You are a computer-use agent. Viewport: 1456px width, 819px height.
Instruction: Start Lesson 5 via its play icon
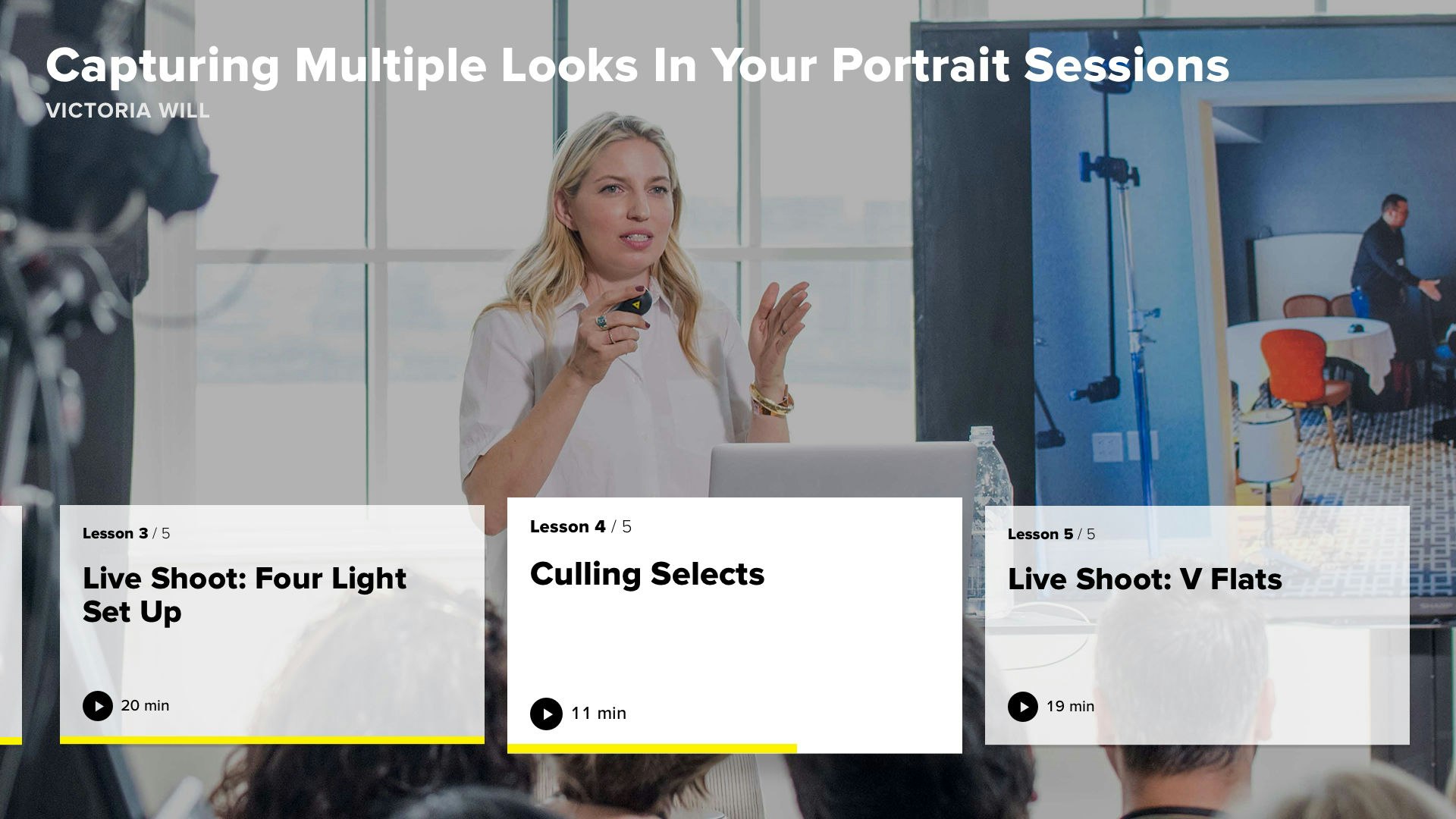(1023, 707)
